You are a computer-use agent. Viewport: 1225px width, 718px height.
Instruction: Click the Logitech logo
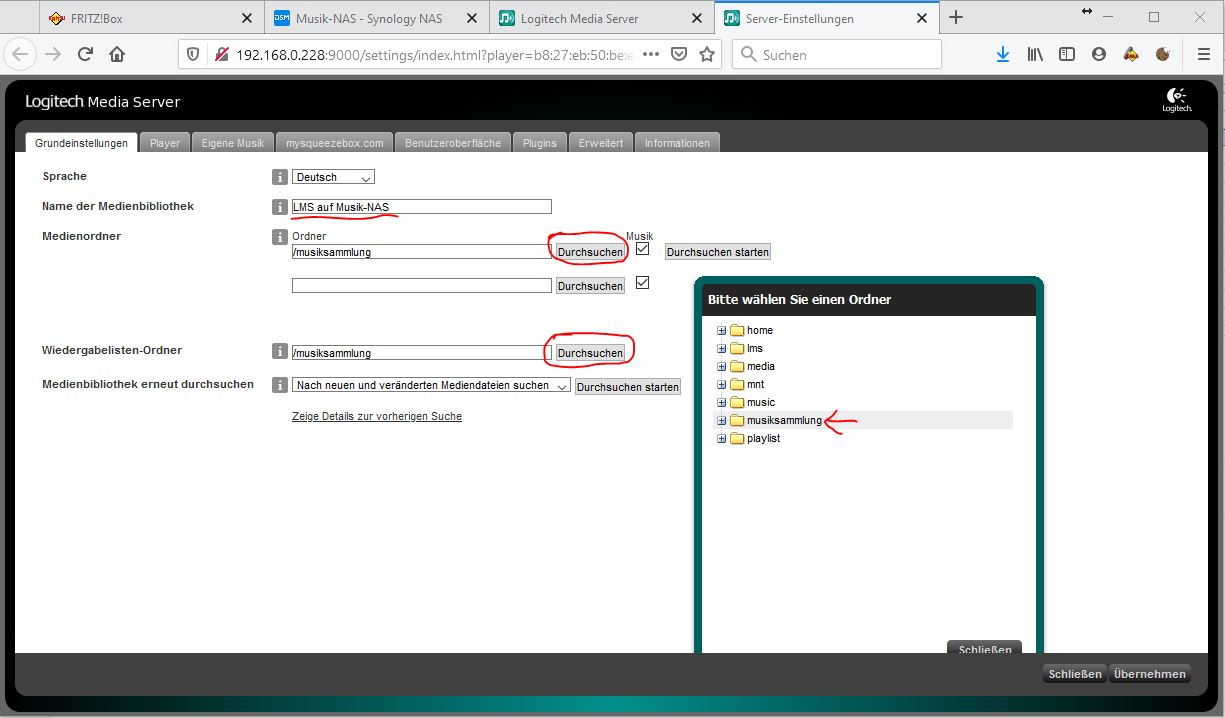1177,100
